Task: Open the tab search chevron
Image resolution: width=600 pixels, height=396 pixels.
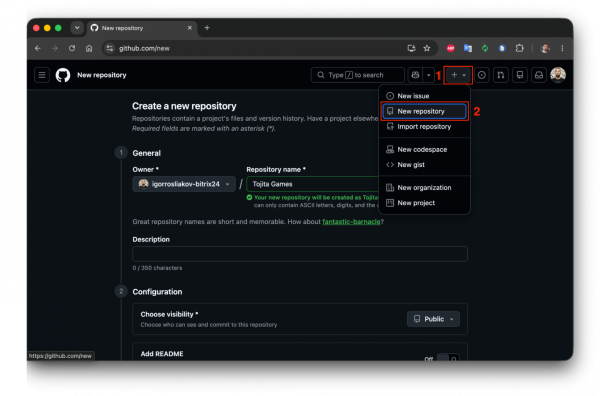Action: (77, 28)
